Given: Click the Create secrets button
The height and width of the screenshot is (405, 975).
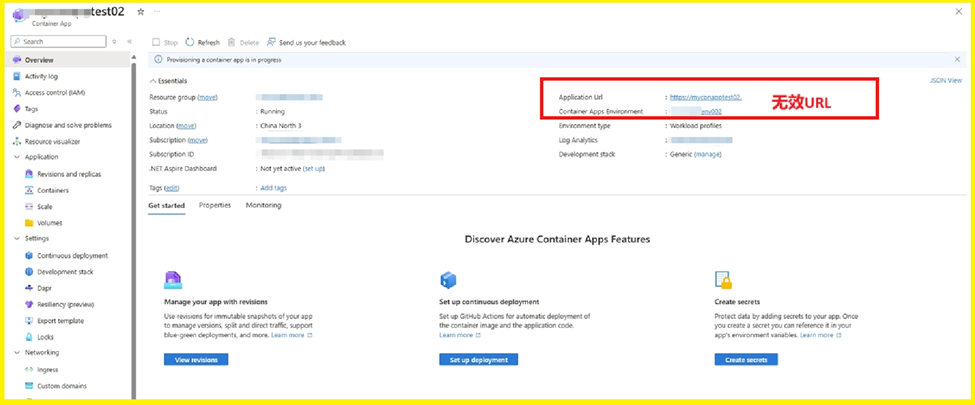Looking at the screenshot, I should pos(746,360).
